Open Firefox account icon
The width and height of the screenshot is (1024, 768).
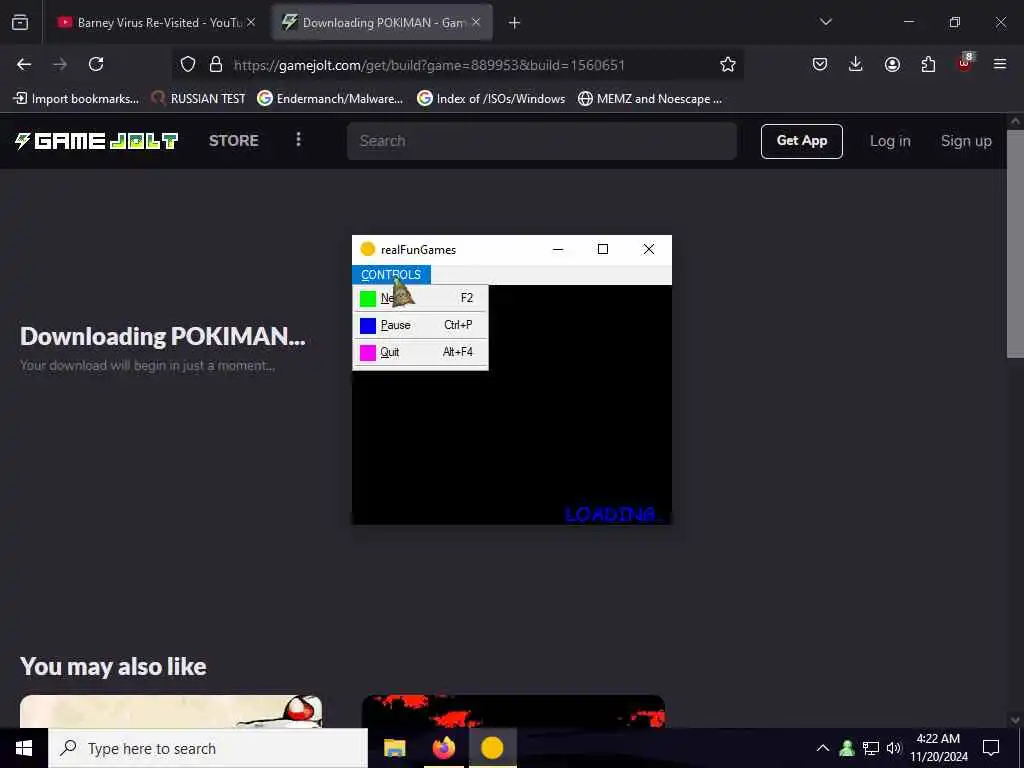pyautogui.click(x=892, y=64)
